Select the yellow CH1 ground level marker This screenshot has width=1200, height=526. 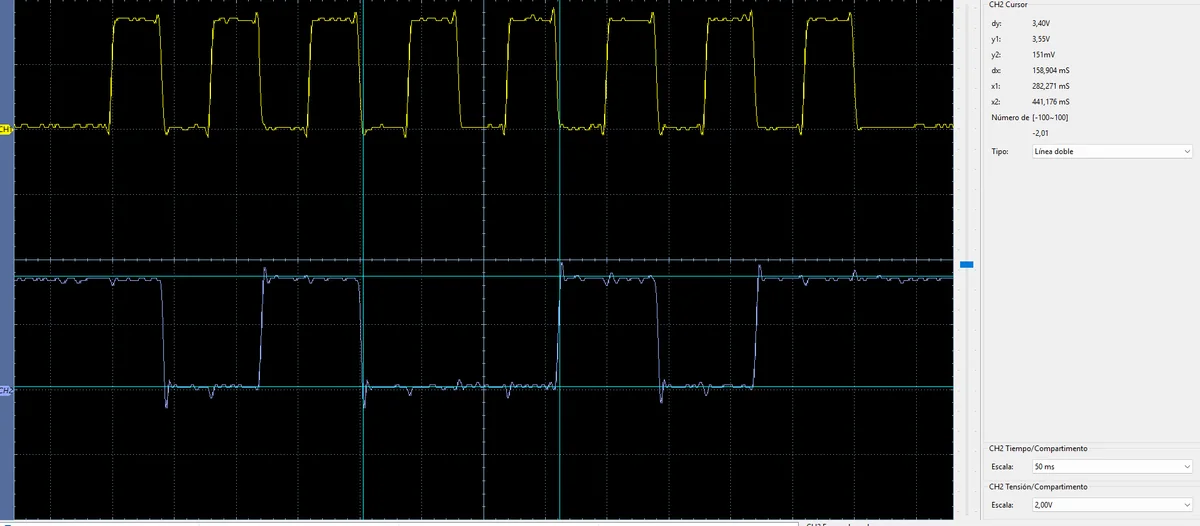coord(5,128)
